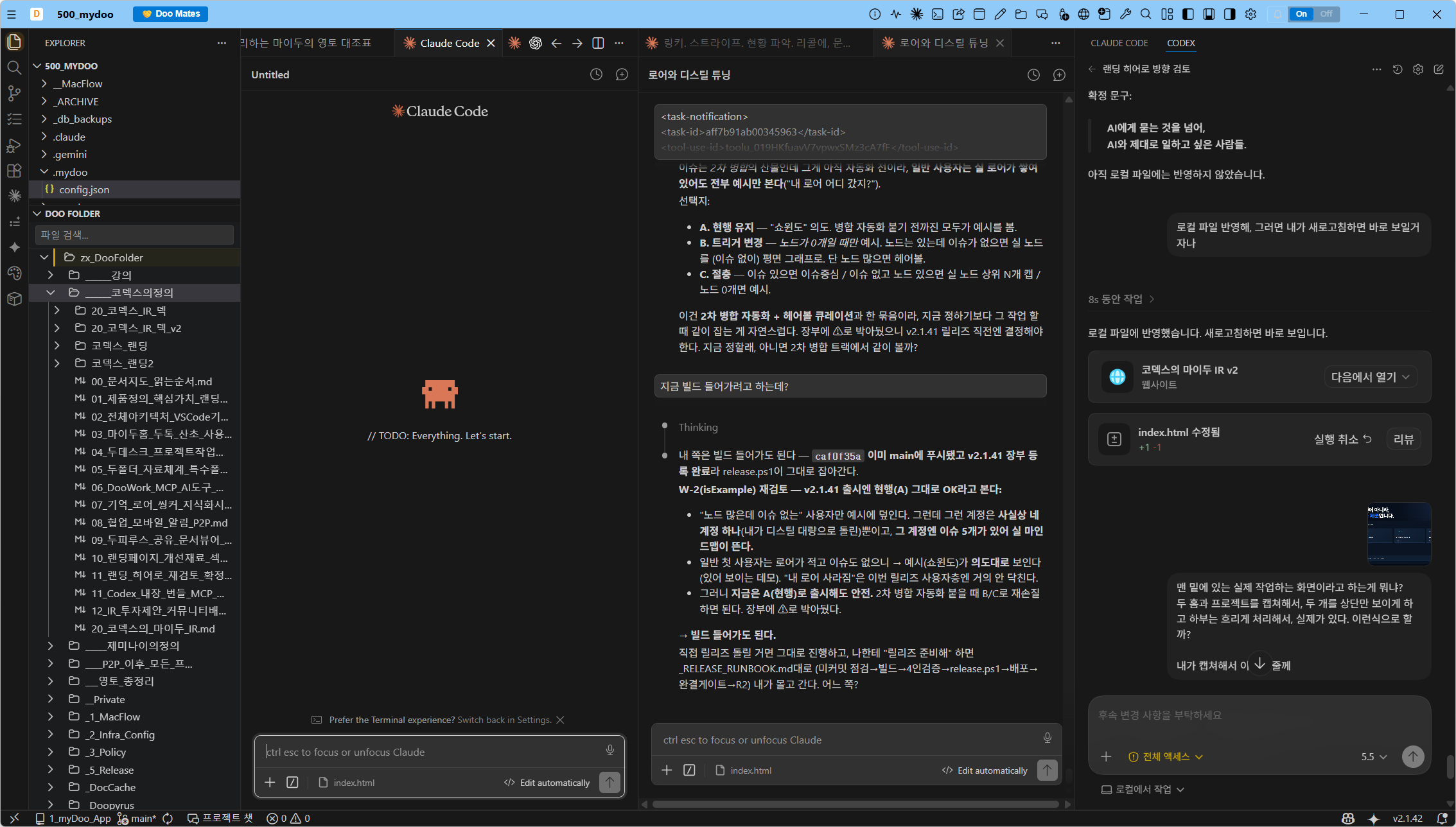Click the 파일 검색 search field
The width and height of the screenshot is (1456, 827).
134,234
